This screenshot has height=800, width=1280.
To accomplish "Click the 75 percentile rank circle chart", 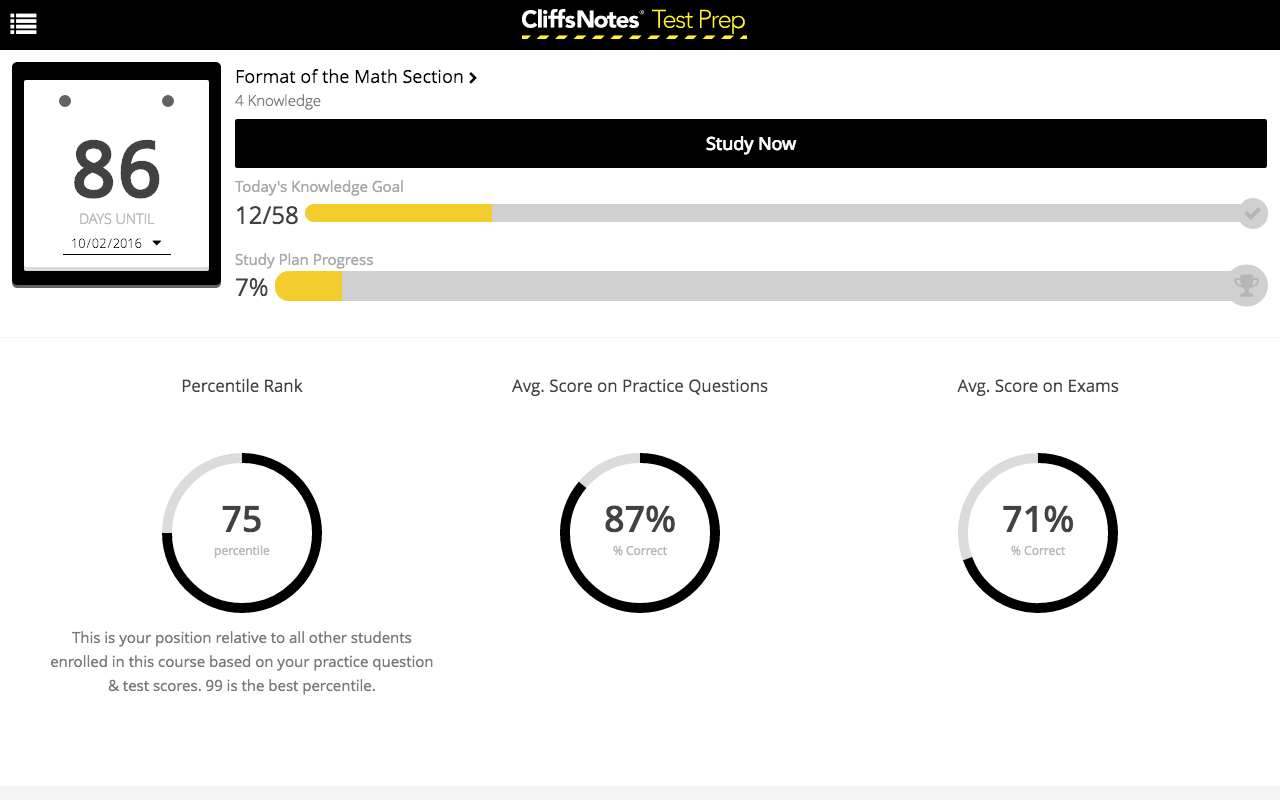I will tap(242, 532).
